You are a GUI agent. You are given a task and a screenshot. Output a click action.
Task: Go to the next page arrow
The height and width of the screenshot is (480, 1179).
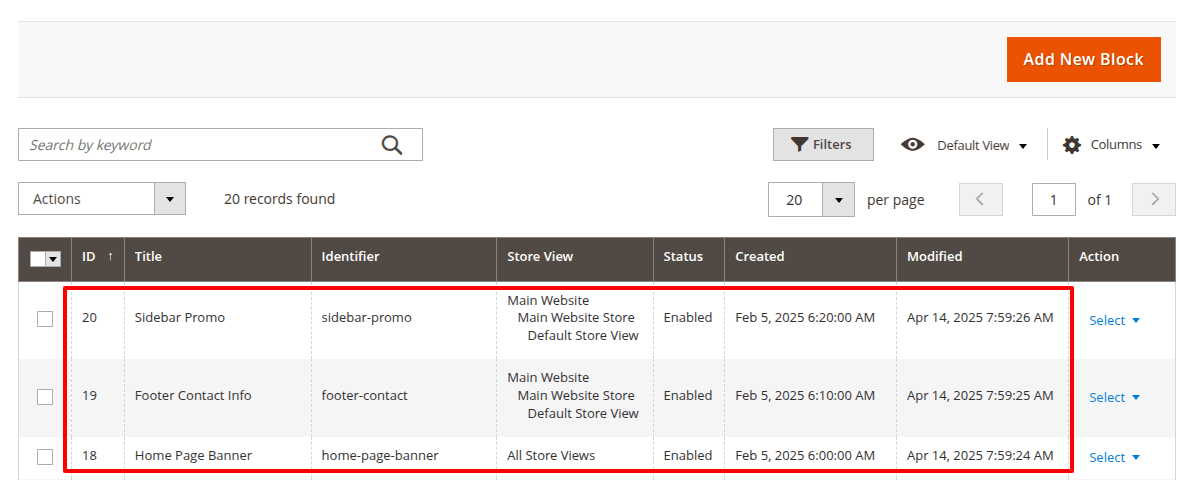click(x=1154, y=199)
